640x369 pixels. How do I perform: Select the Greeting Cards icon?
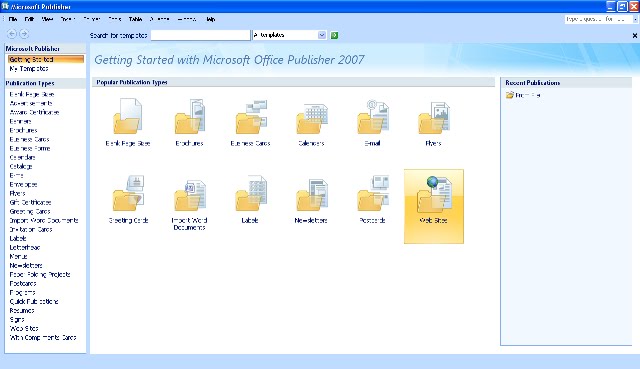click(x=128, y=193)
